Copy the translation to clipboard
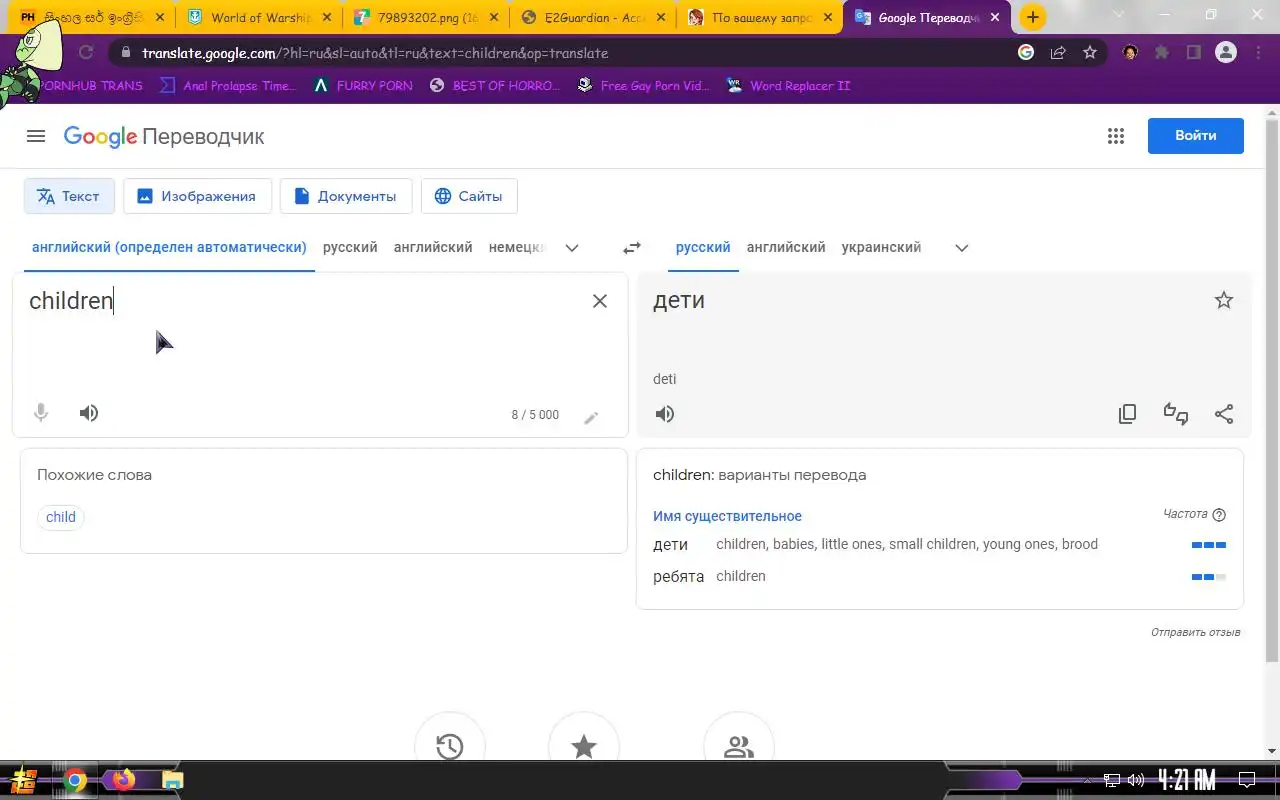Image resolution: width=1280 pixels, height=800 pixels. (1127, 414)
